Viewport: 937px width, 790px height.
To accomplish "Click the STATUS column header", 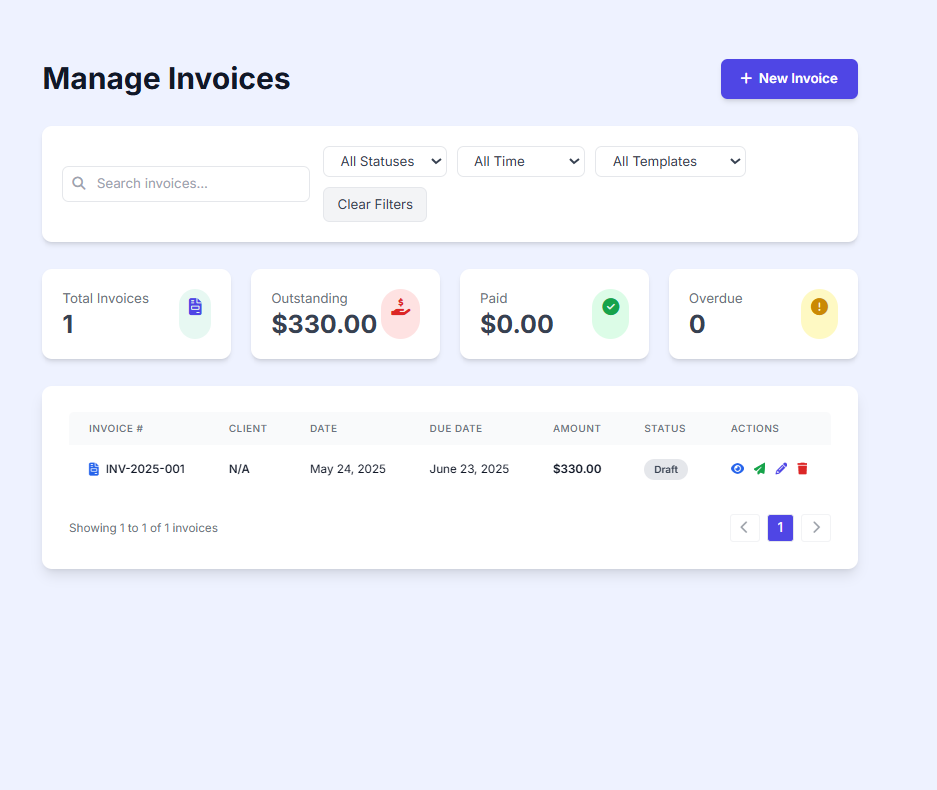I will (665, 428).
